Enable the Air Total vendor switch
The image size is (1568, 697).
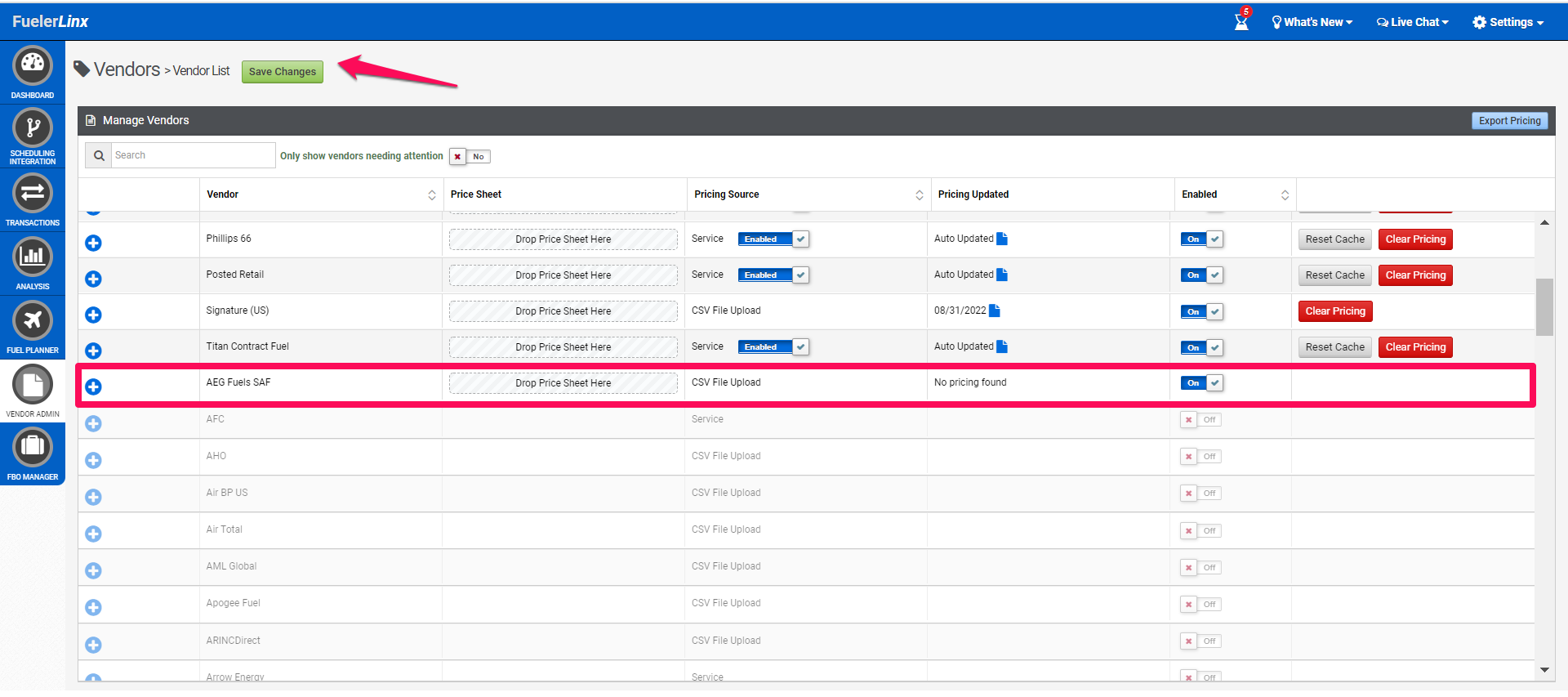coord(1200,530)
